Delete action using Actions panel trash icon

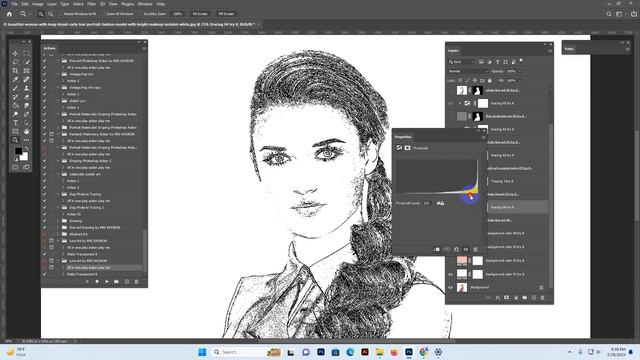(x=136, y=282)
